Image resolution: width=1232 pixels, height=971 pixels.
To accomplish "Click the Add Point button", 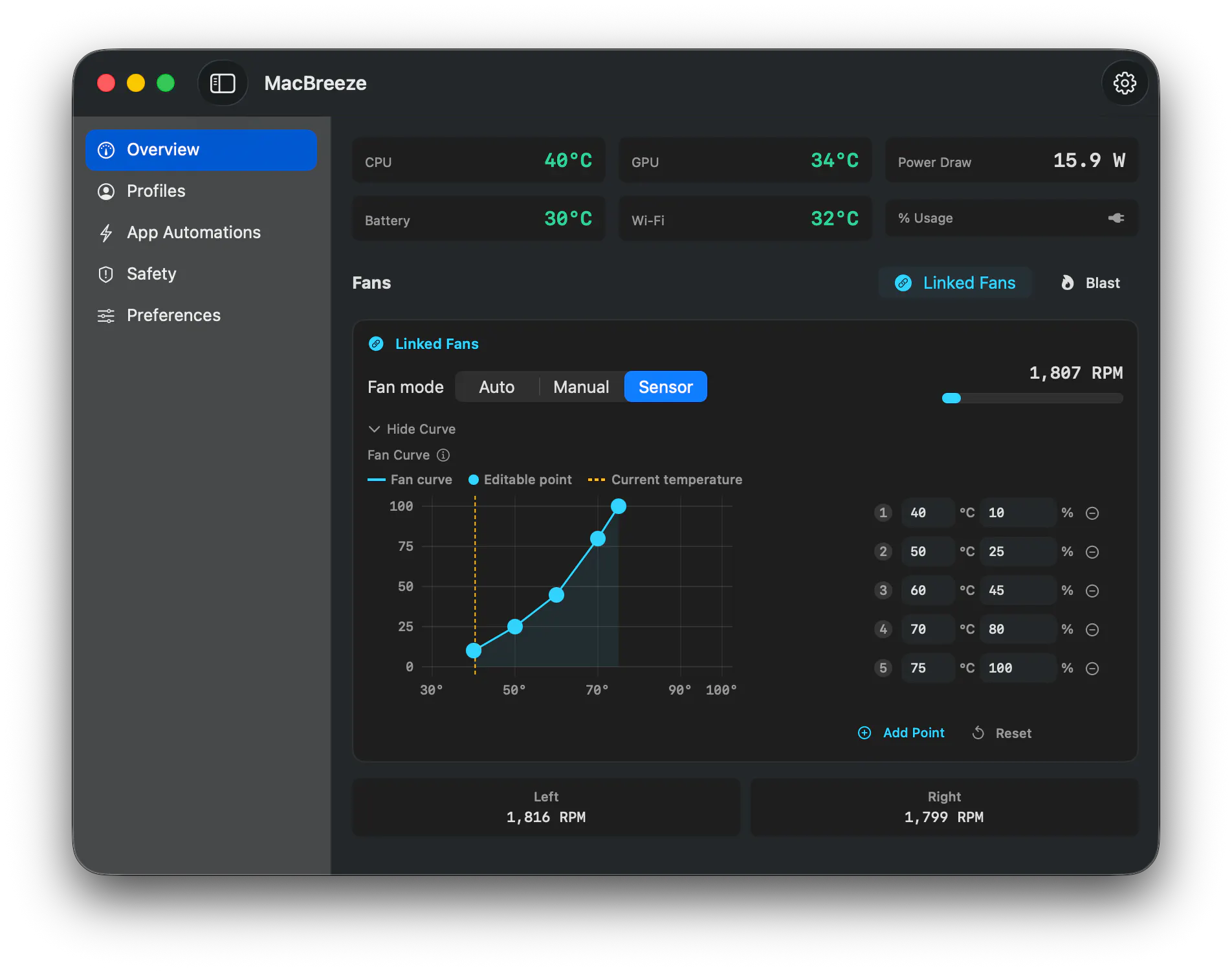I will click(x=901, y=733).
